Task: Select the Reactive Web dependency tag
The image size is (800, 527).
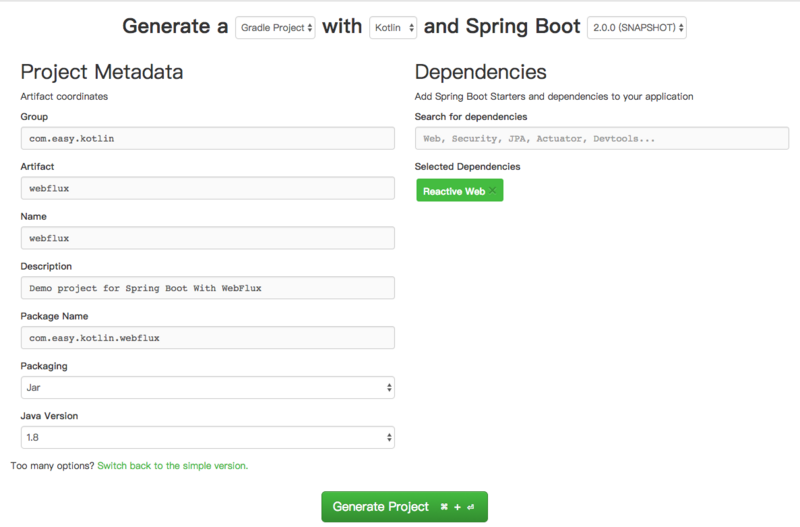Action: [453, 191]
